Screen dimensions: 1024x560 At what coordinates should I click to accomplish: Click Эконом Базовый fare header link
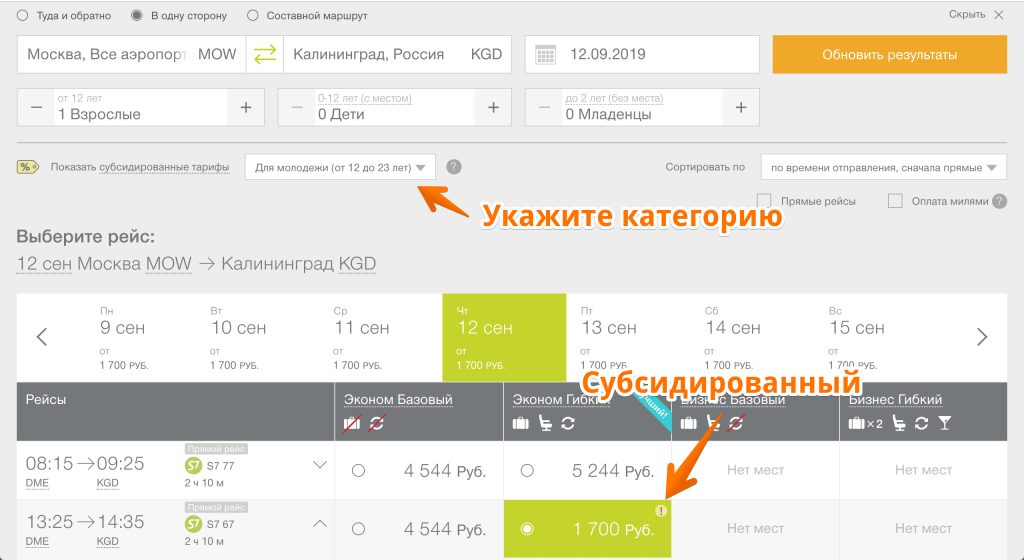(x=398, y=399)
